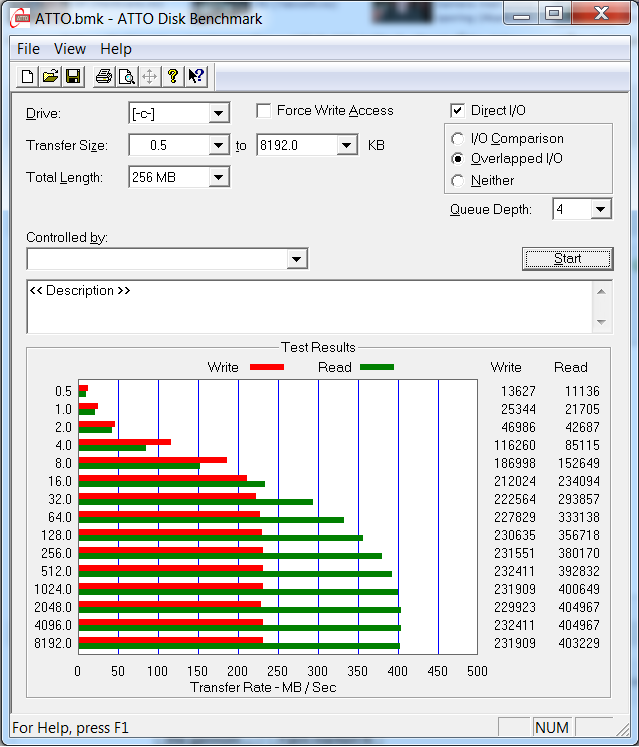Click the red Write legend swatch

267,367
